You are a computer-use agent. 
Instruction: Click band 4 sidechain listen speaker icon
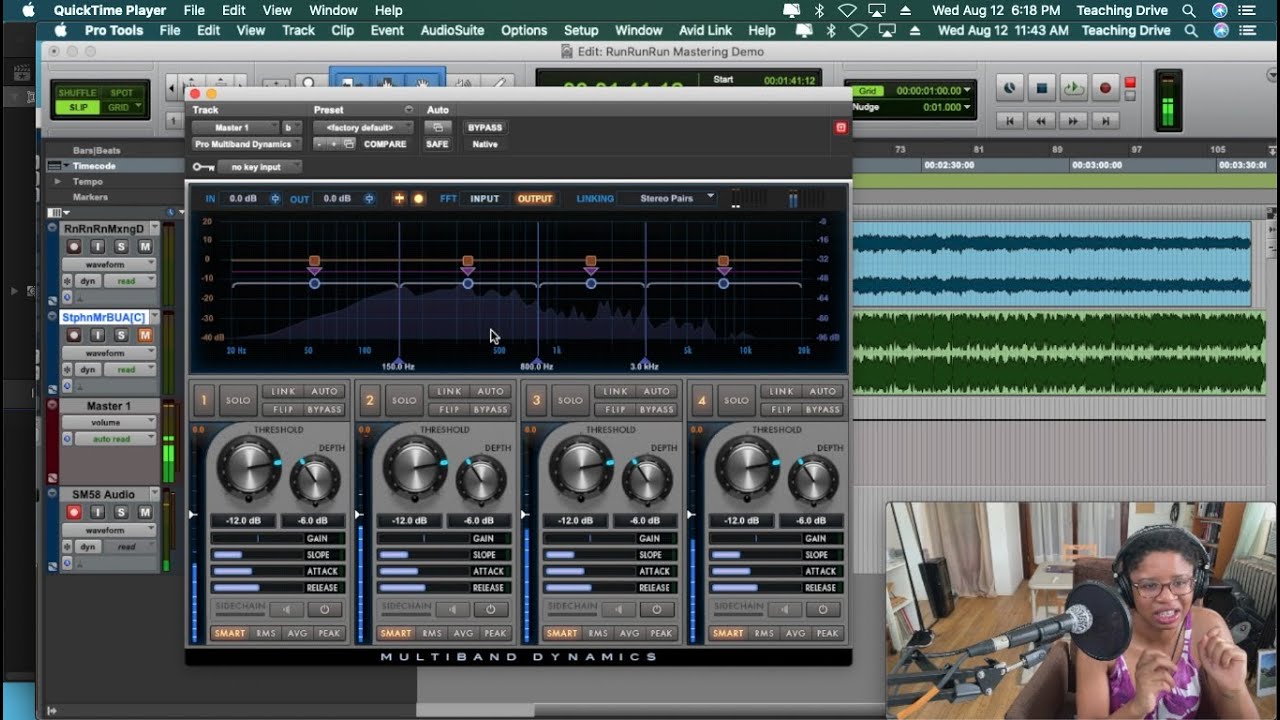(x=785, y=609)
